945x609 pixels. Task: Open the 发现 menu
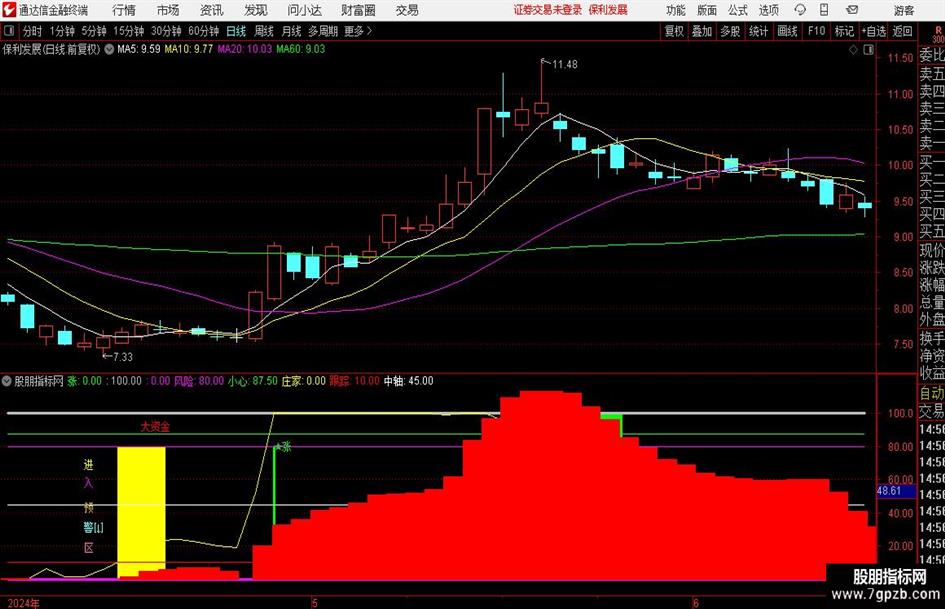point(256,10)
